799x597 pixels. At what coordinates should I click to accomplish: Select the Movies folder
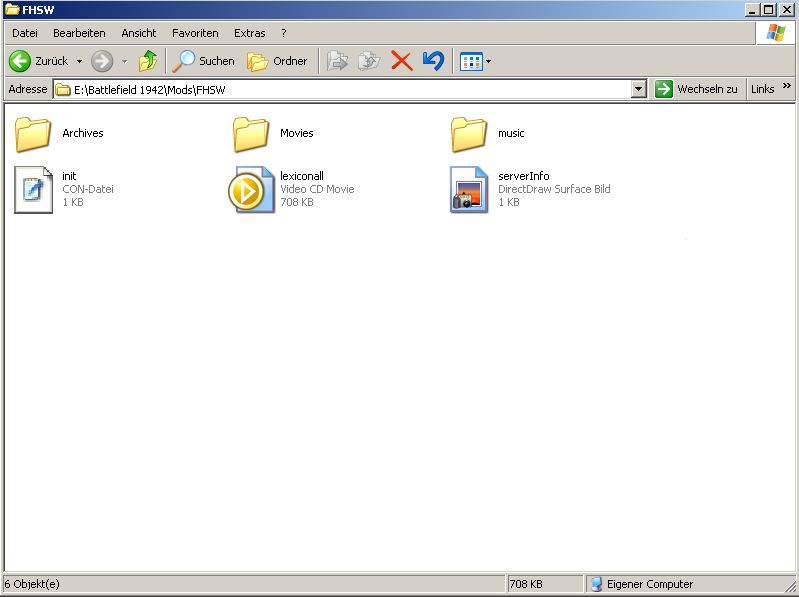pyautogui.click(x=251, y=133)
